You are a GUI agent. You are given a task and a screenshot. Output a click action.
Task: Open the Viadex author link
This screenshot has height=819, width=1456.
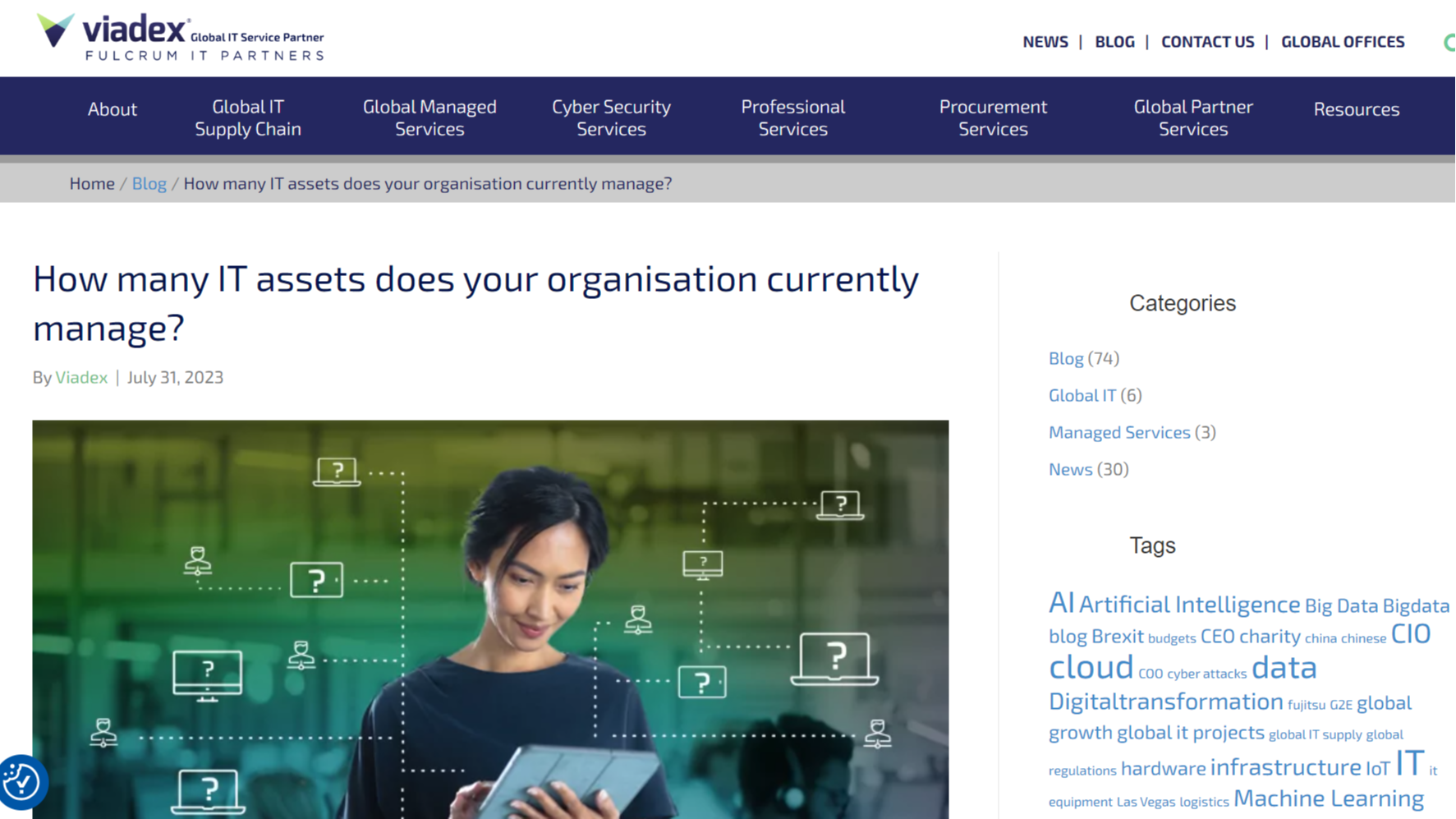pos(81,377)
